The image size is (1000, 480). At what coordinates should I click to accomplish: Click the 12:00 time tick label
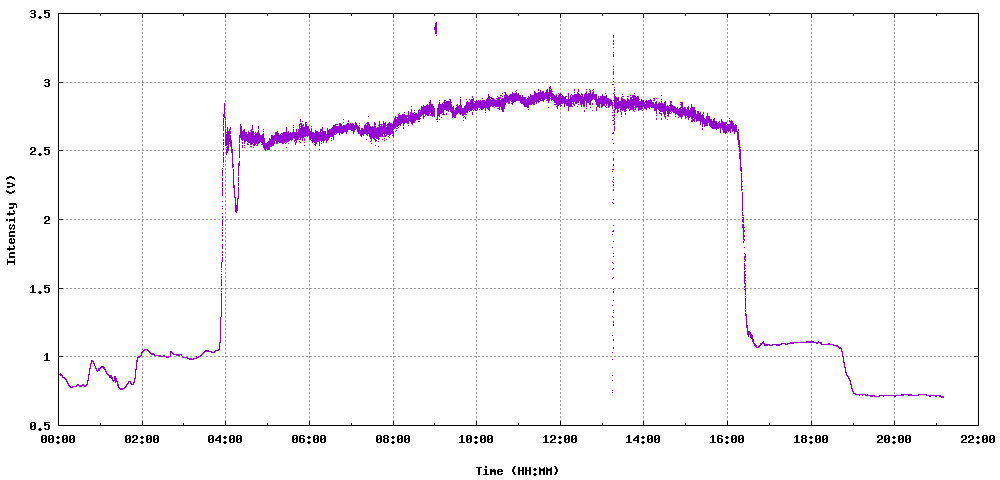[560, 439]
